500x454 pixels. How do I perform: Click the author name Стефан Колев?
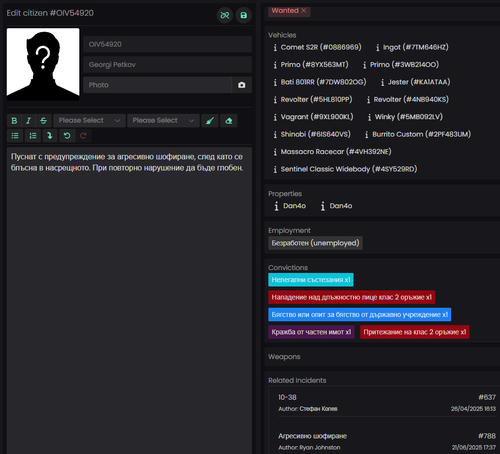tap(318, 409)
